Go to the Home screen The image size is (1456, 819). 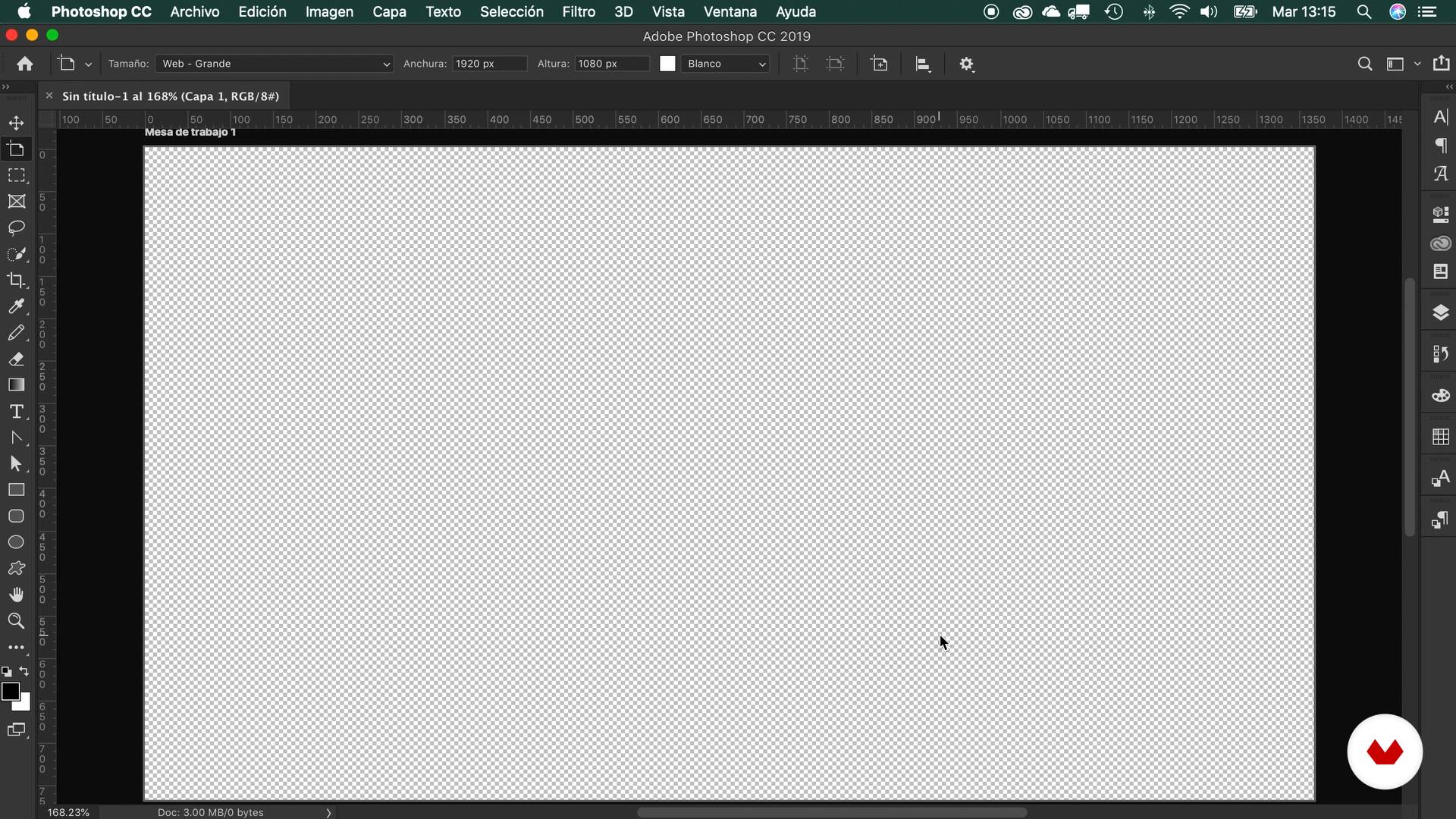(x=25, y=64)
